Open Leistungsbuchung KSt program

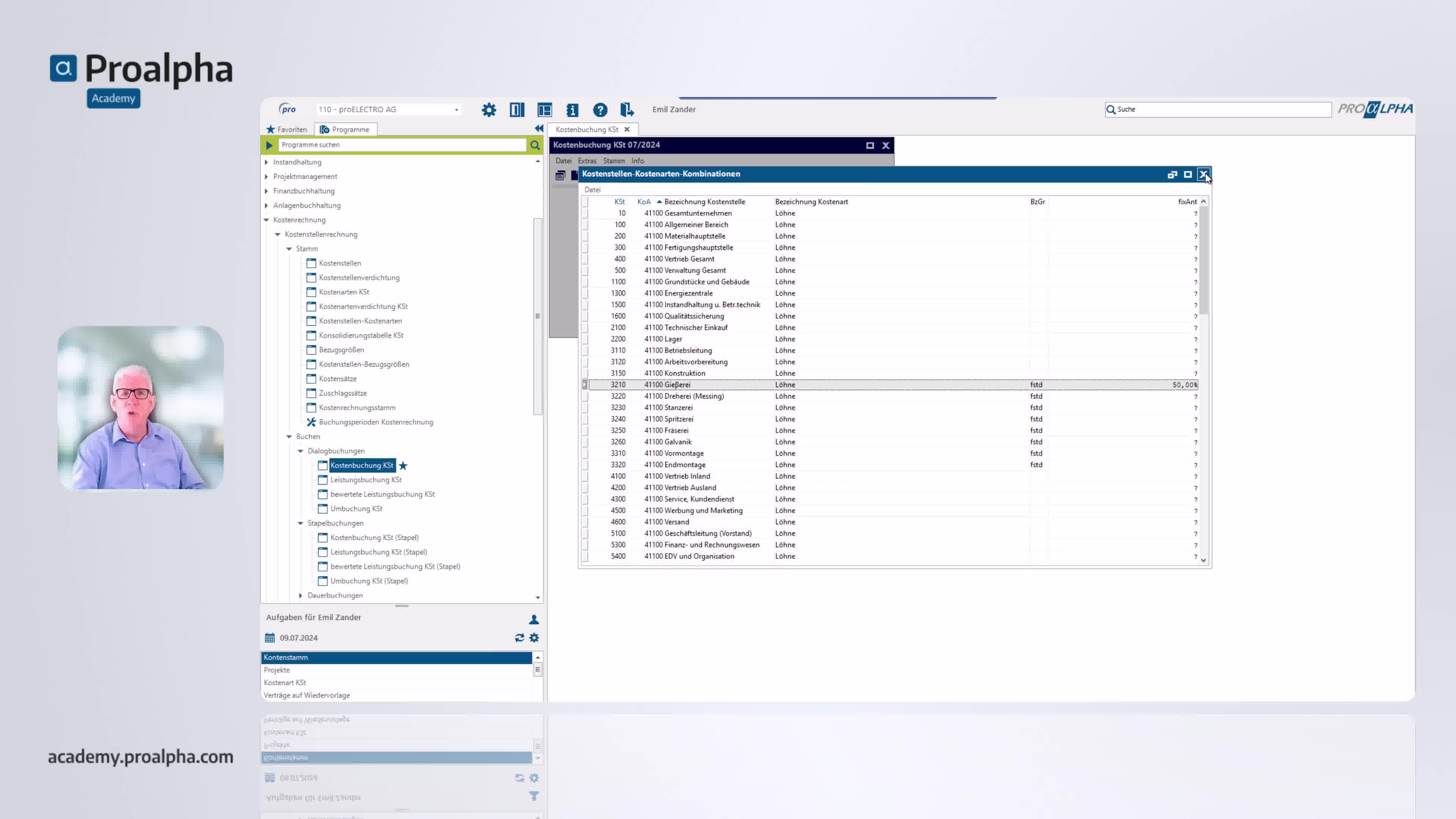[x=366, y=480]
